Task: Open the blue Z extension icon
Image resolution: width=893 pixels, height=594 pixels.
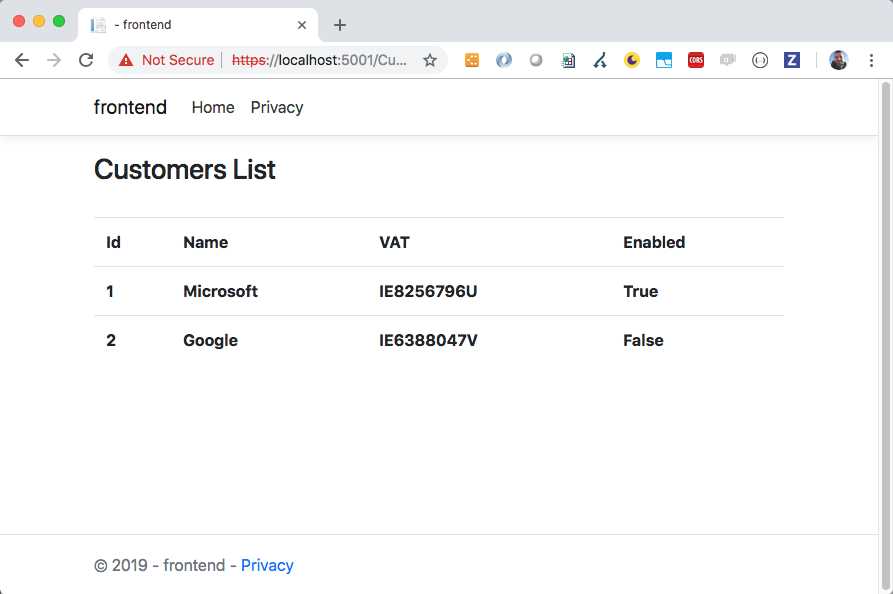Action: tap(792, 60)
